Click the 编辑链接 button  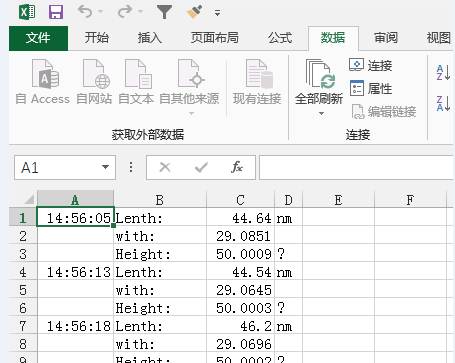tap(383, 111)
